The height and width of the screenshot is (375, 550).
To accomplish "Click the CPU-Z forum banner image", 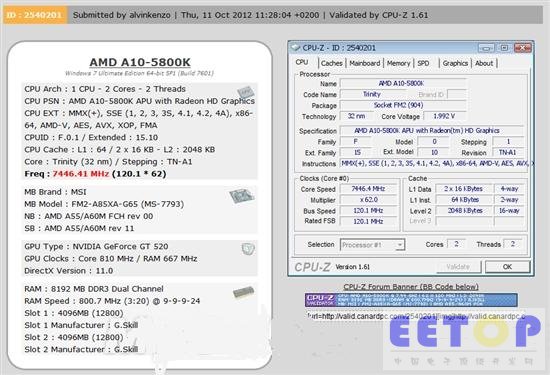I will coord(411,300).
